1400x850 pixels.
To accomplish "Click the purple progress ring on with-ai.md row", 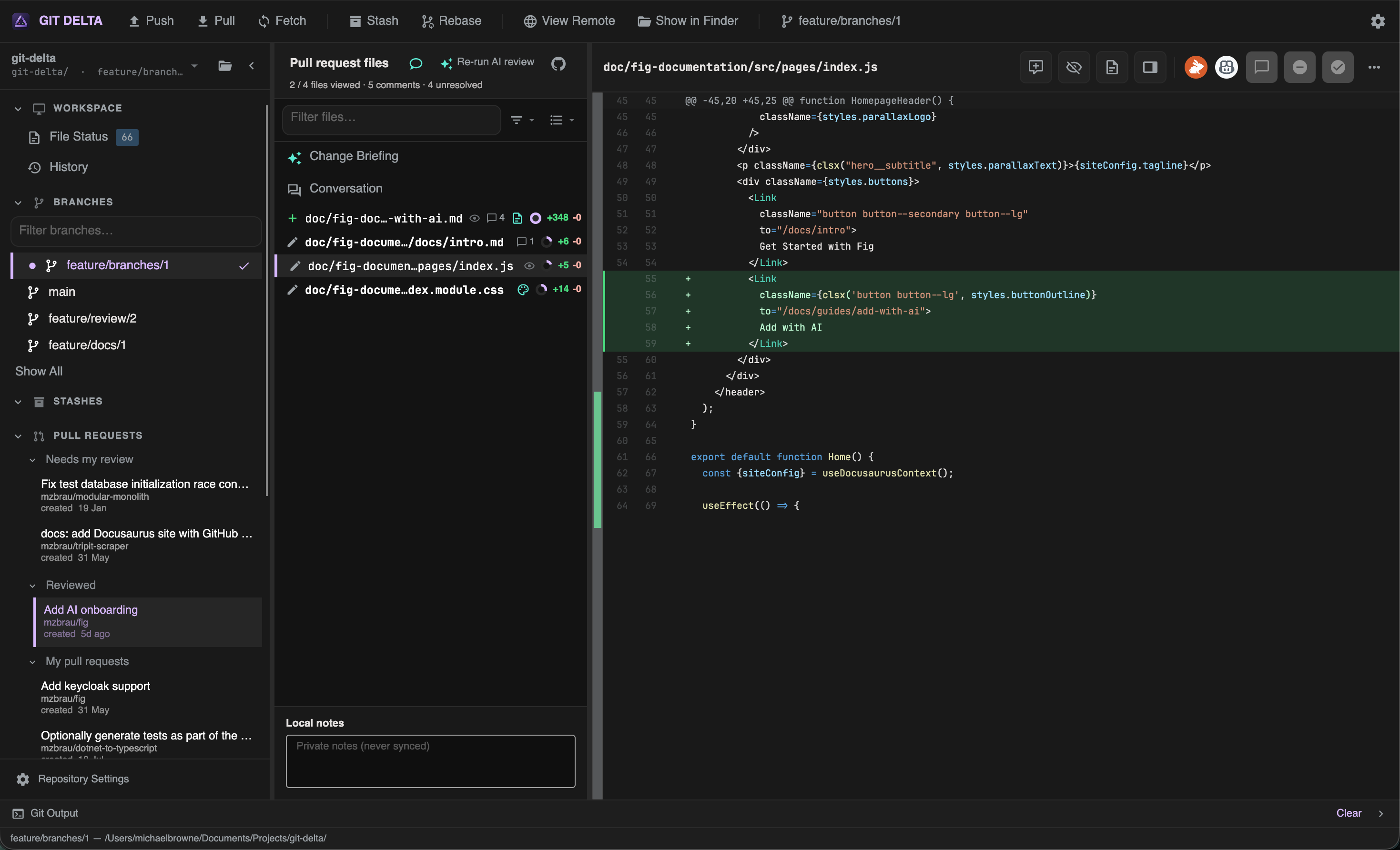I will pos(535,218).
